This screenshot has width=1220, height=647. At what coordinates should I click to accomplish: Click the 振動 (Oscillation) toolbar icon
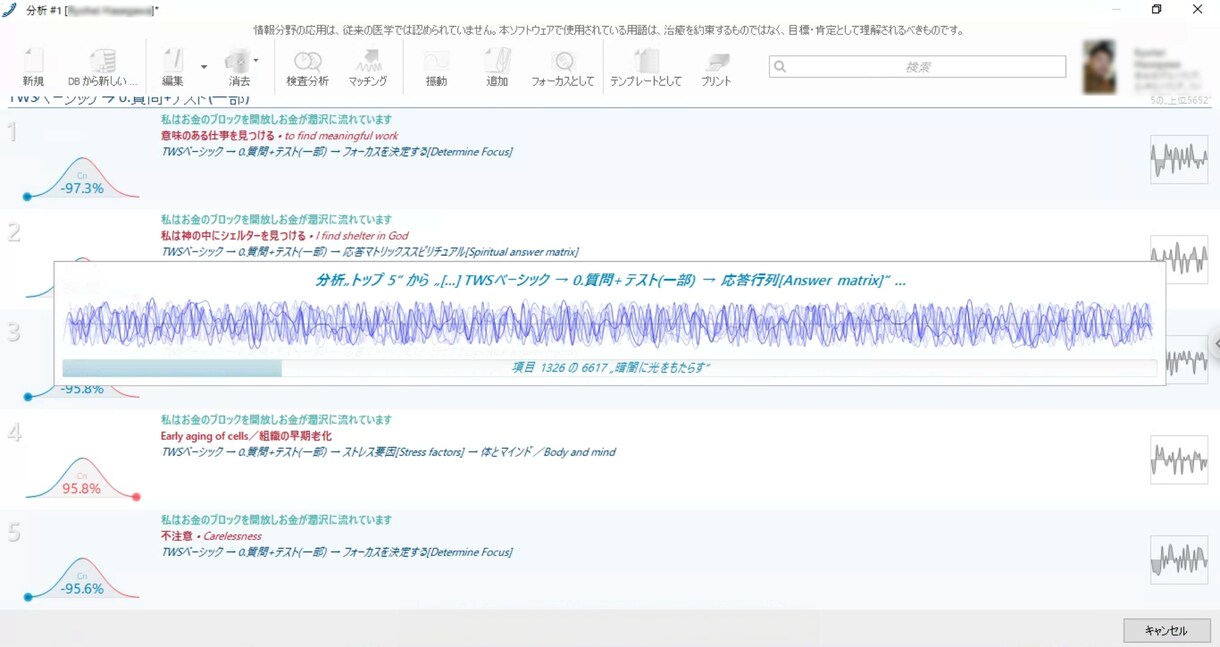(436, 67)
